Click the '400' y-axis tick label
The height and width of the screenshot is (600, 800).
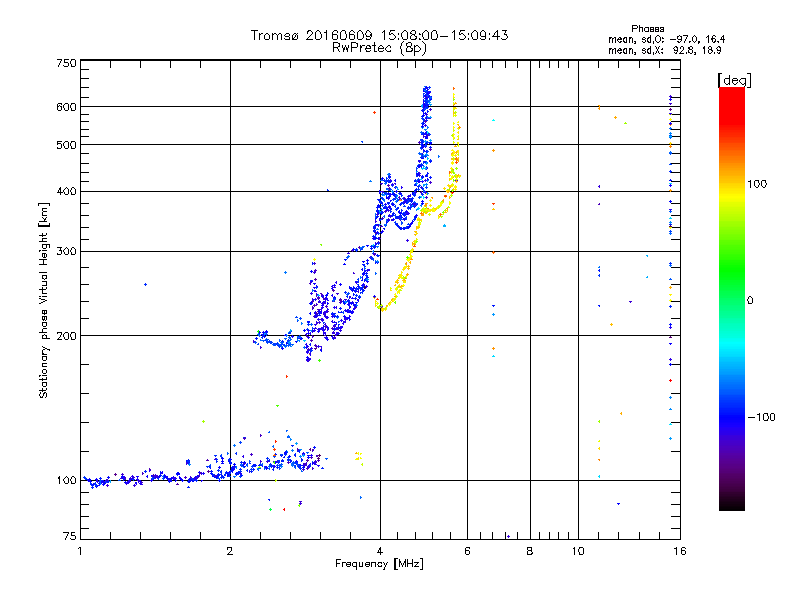[67, 192]
